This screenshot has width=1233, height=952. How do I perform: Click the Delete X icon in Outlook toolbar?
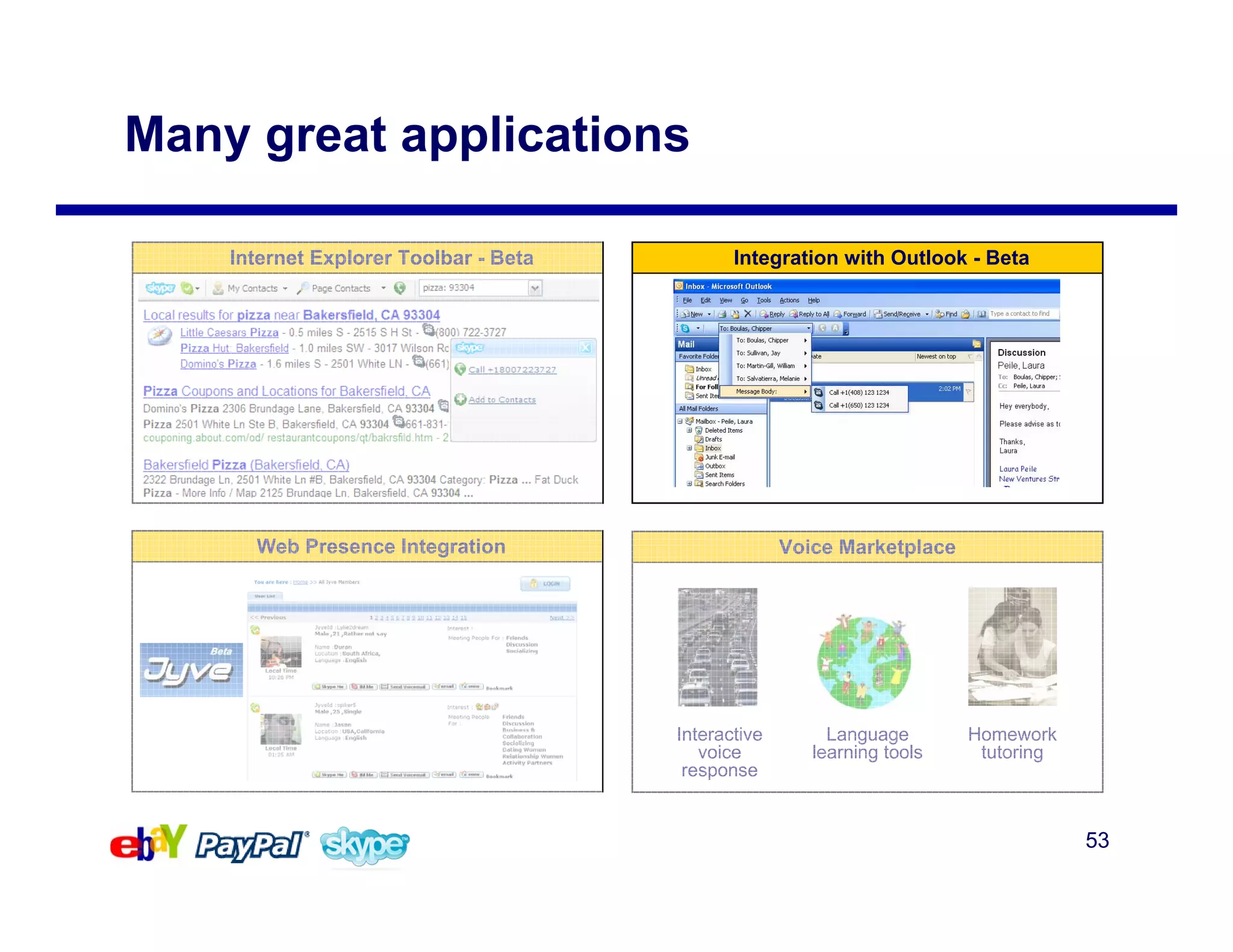point(748,314)
